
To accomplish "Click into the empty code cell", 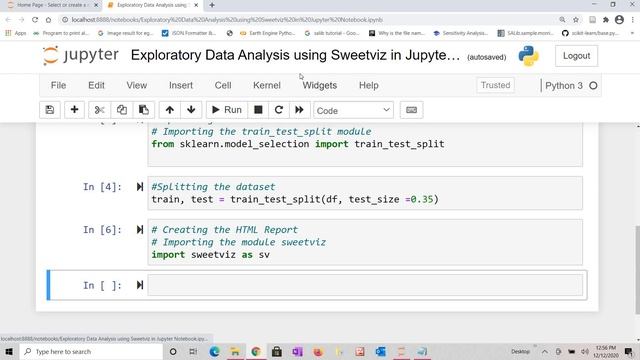I will click(x=365, y=285).
